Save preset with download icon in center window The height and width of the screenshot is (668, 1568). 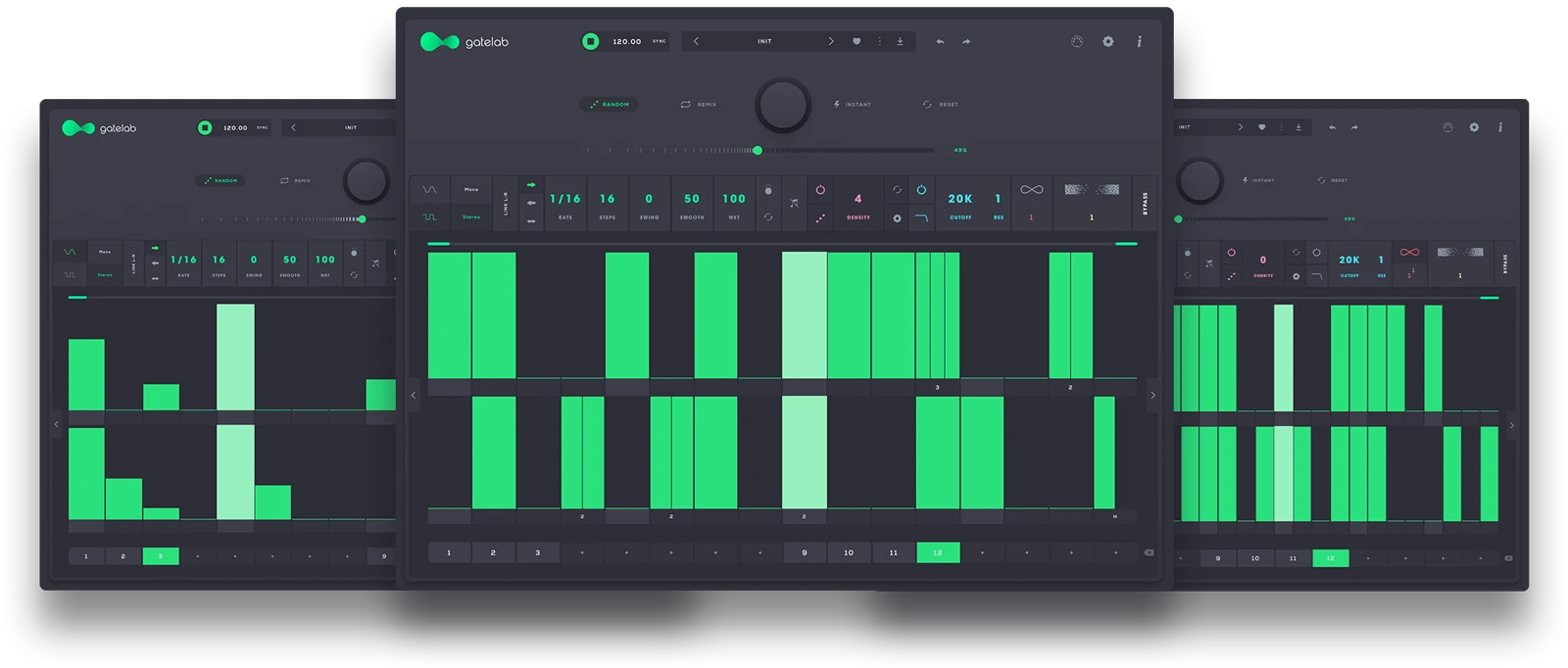point(900,41)
